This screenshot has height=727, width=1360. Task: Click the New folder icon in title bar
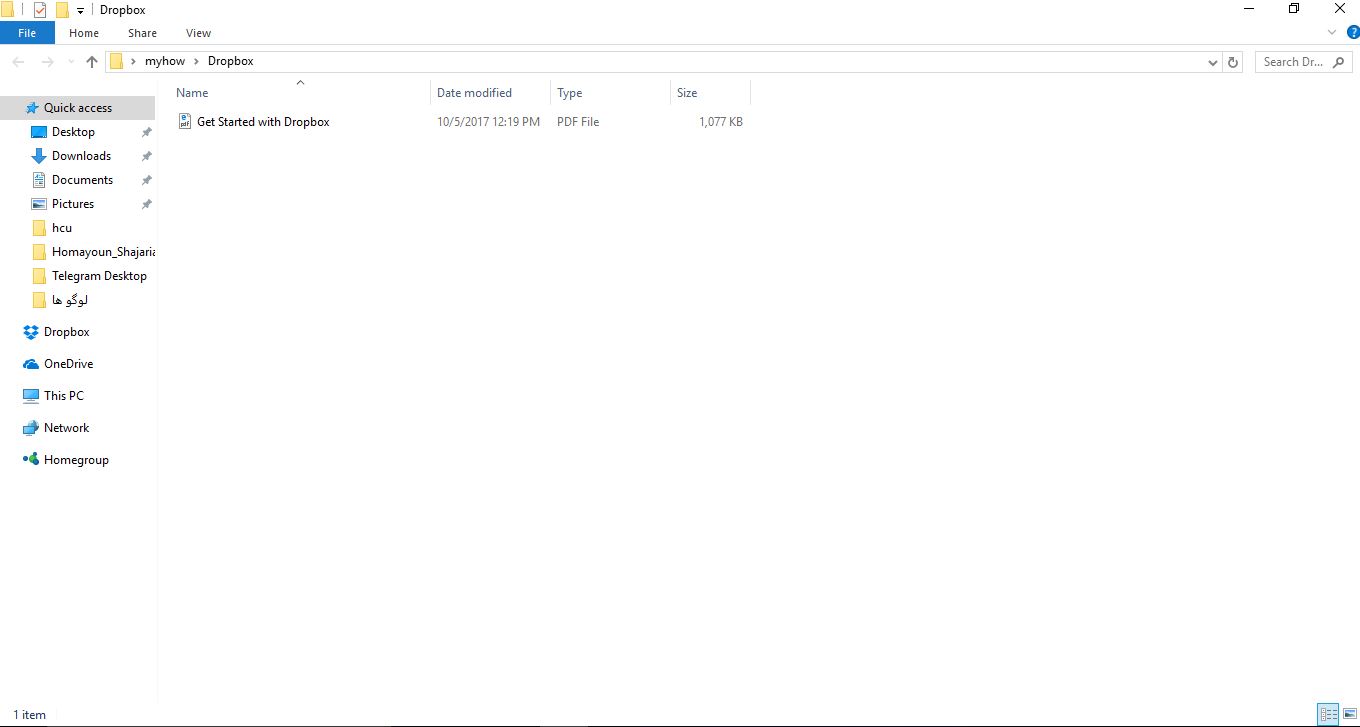point(62,10)
